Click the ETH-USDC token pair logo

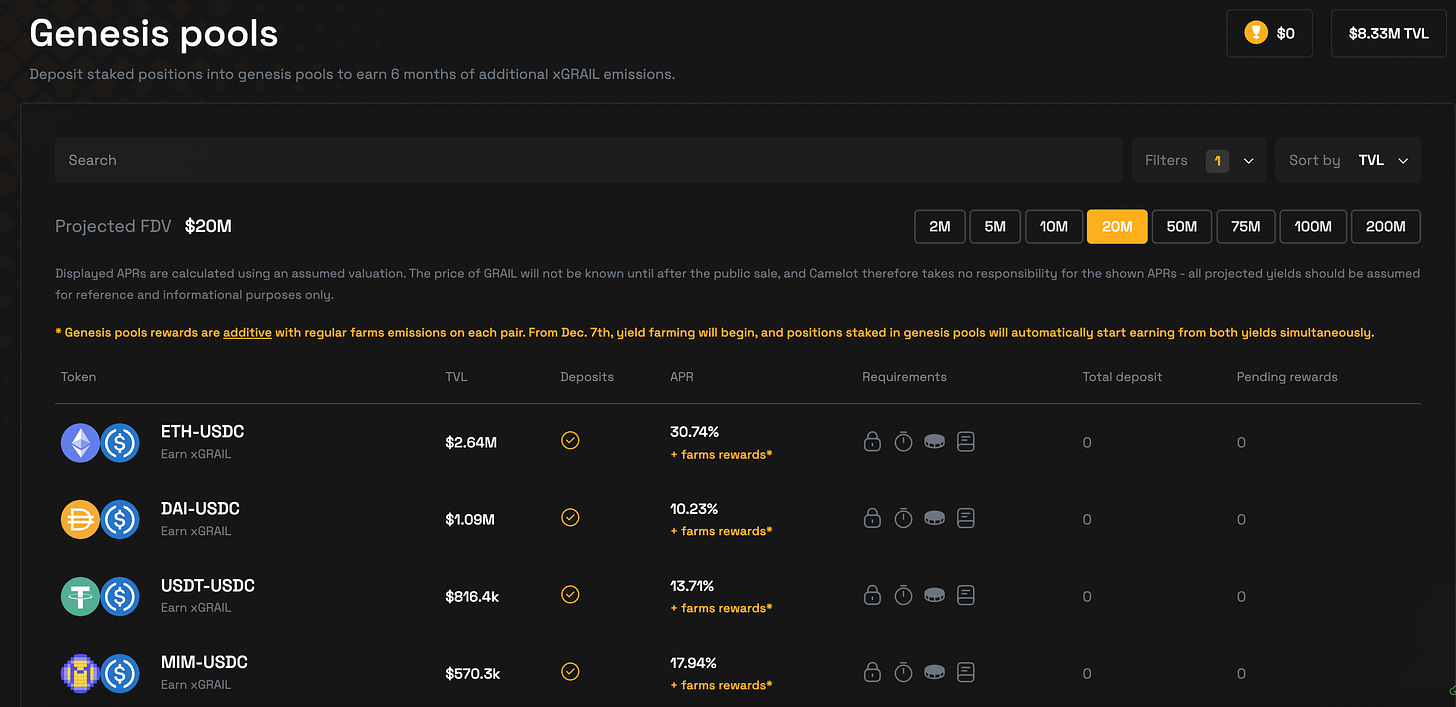coord(99,442)
